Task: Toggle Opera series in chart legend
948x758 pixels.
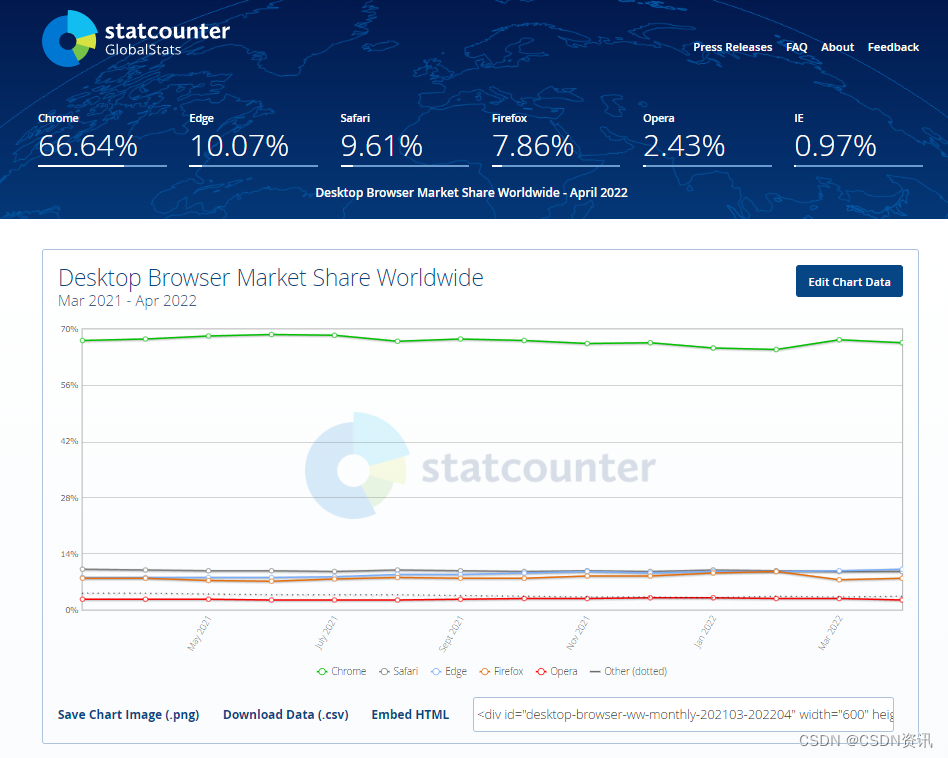Action: click(x=557, y=672)
